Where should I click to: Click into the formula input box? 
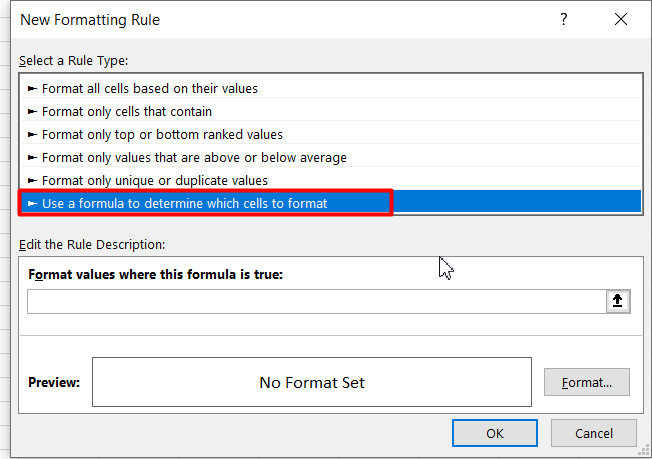tap(317, 301)
